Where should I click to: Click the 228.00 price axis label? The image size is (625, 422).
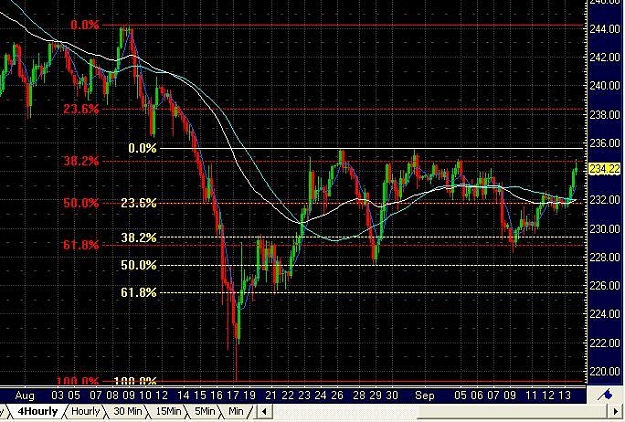pos(605,257)
